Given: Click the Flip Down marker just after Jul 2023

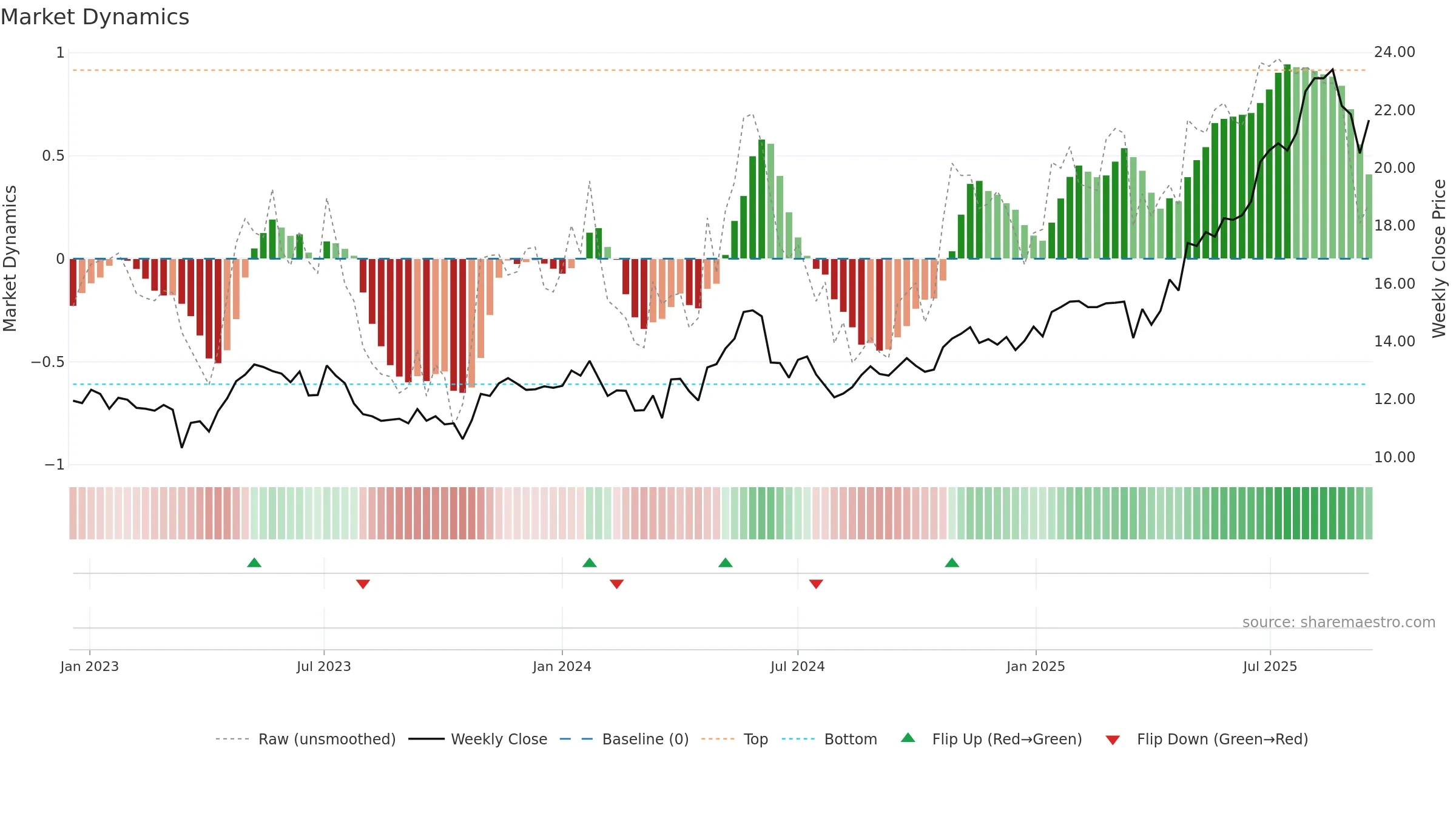Looking at the screenshot, I should [363, 584].
